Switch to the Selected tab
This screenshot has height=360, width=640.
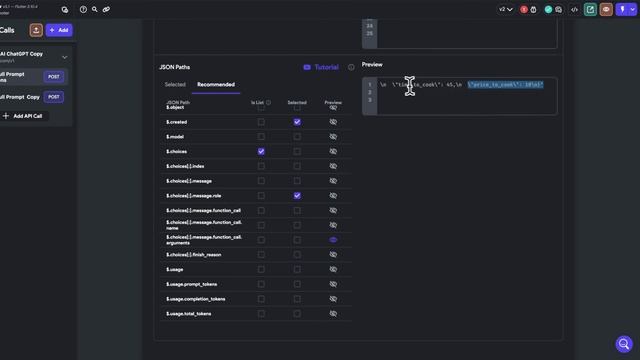175,84
